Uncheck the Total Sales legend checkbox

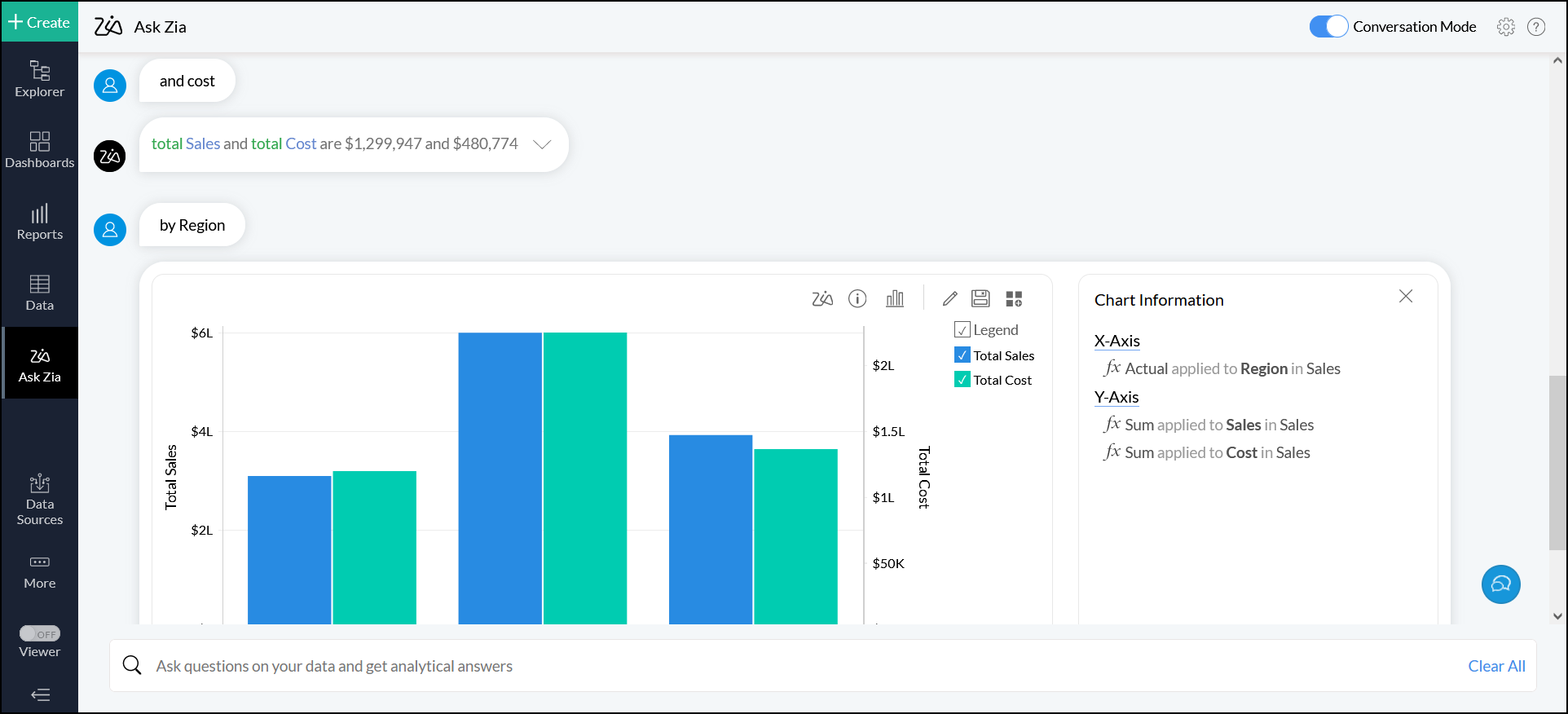[962, 355]
